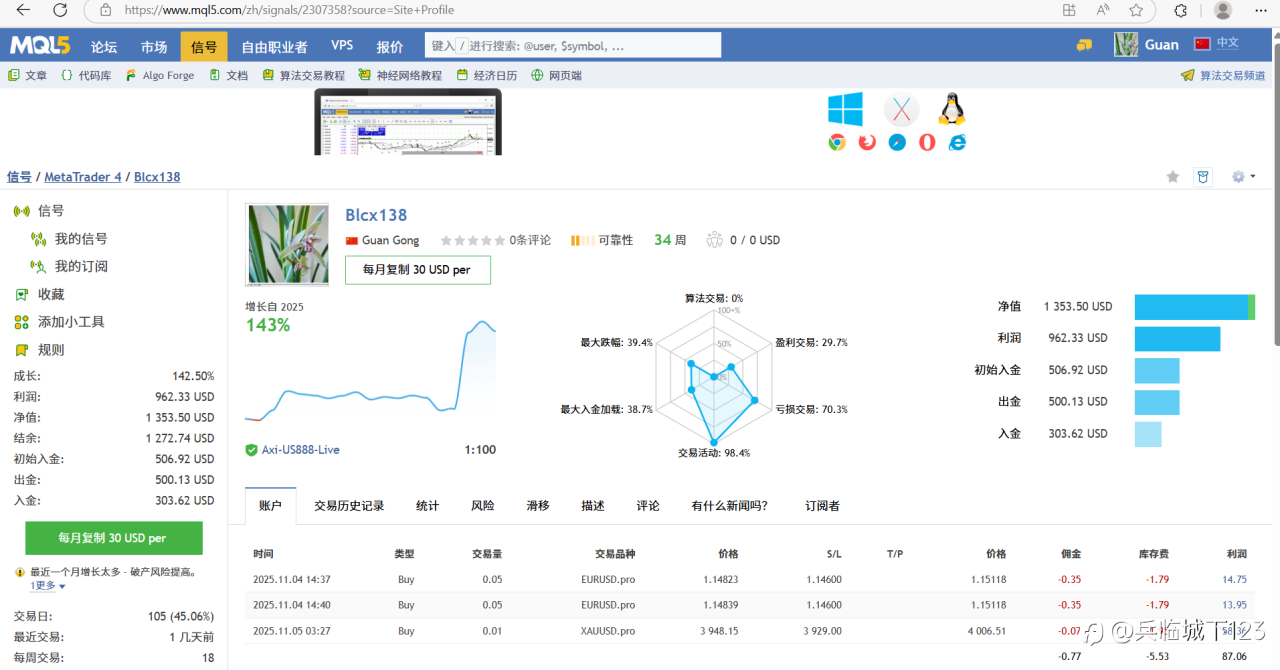
Task: Add page to favorites star in address bar
Action: [x=1136, y=10]
